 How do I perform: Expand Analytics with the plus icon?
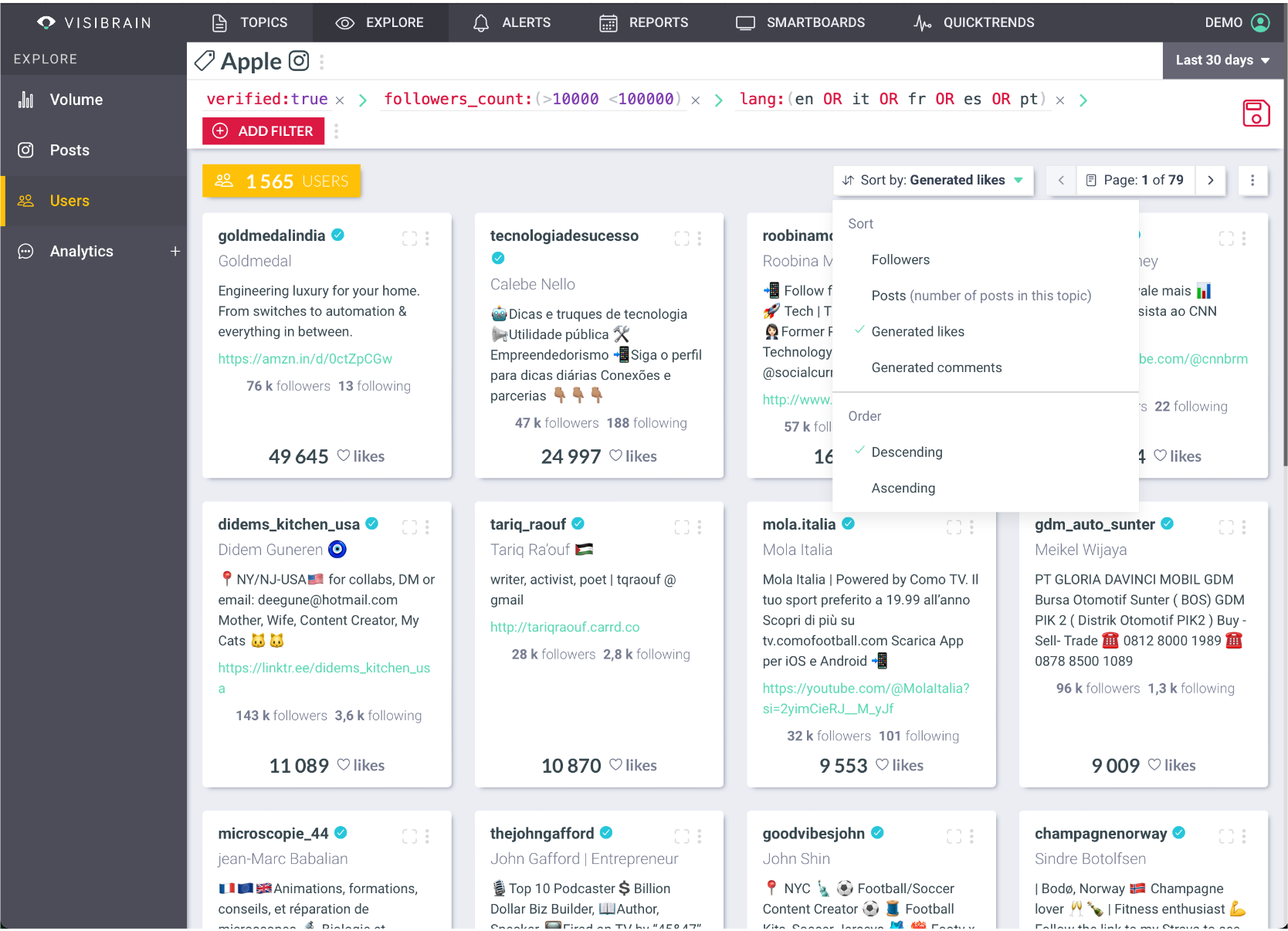coord(175,251)
